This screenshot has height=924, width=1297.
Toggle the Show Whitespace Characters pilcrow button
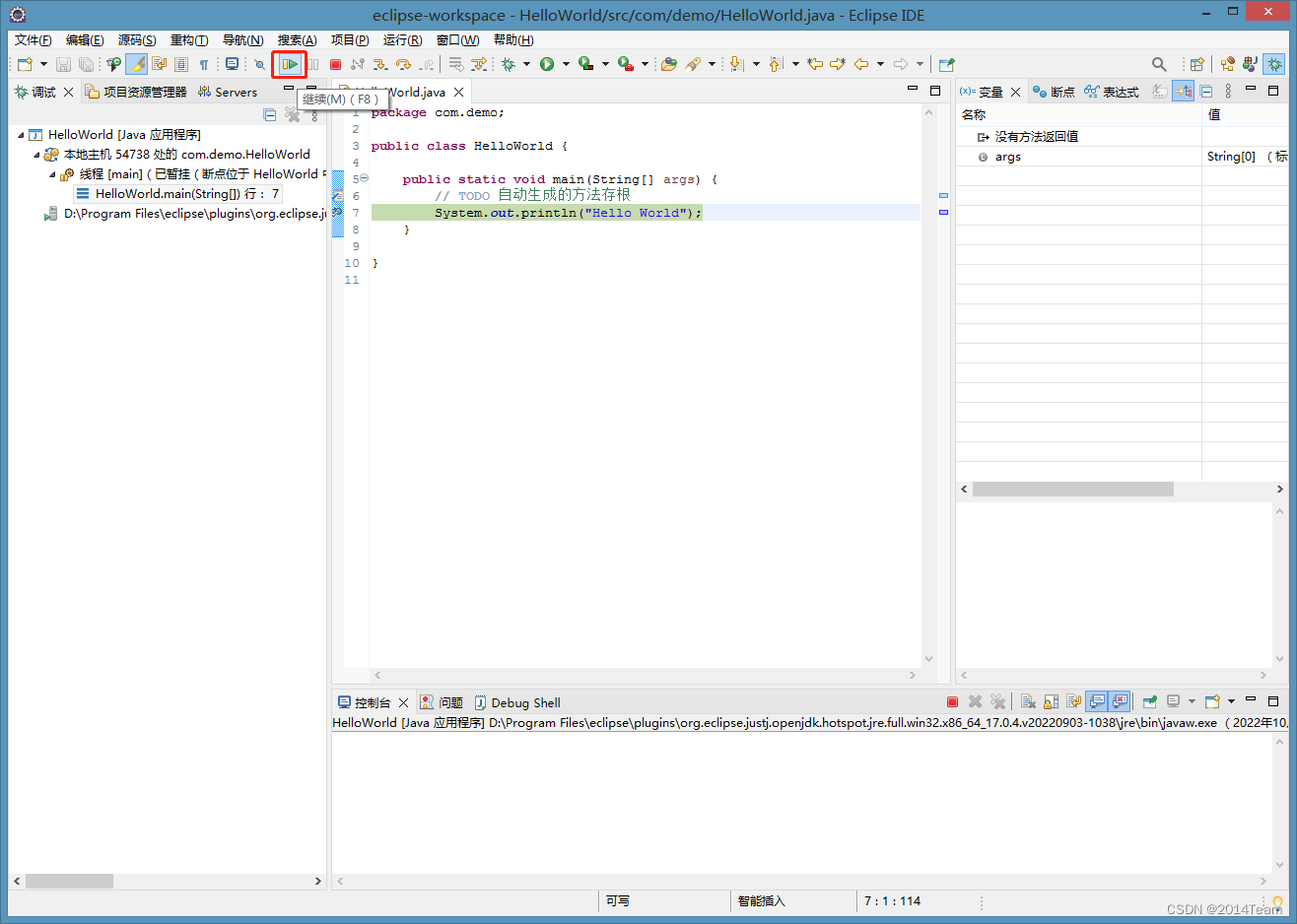(204, 65)
